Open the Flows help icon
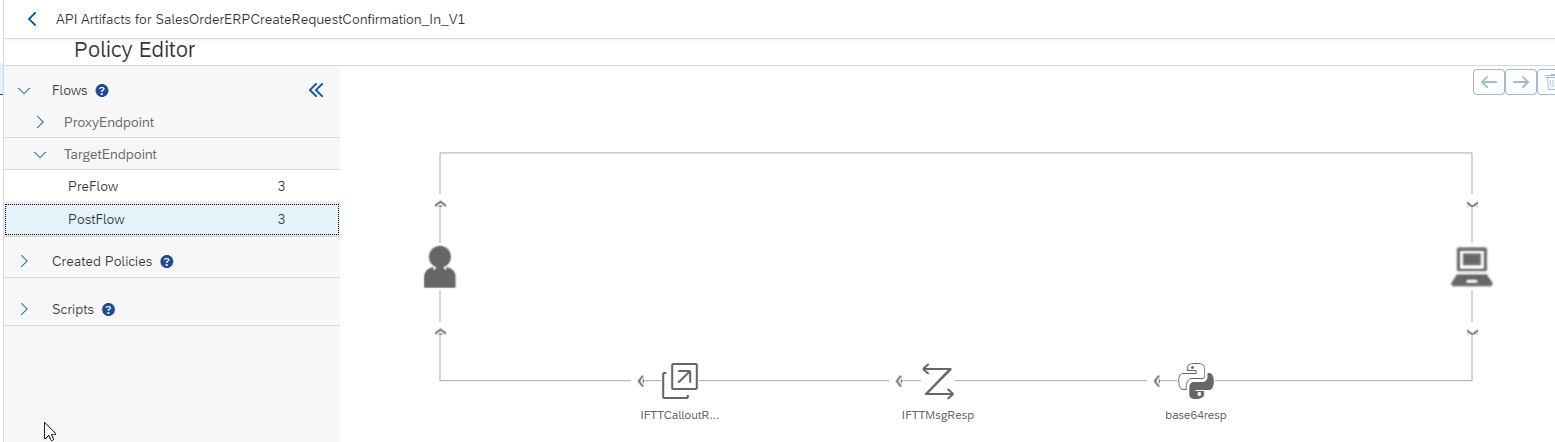Image resolution: width=1555 pixels, height=442 pixels. 102,91
